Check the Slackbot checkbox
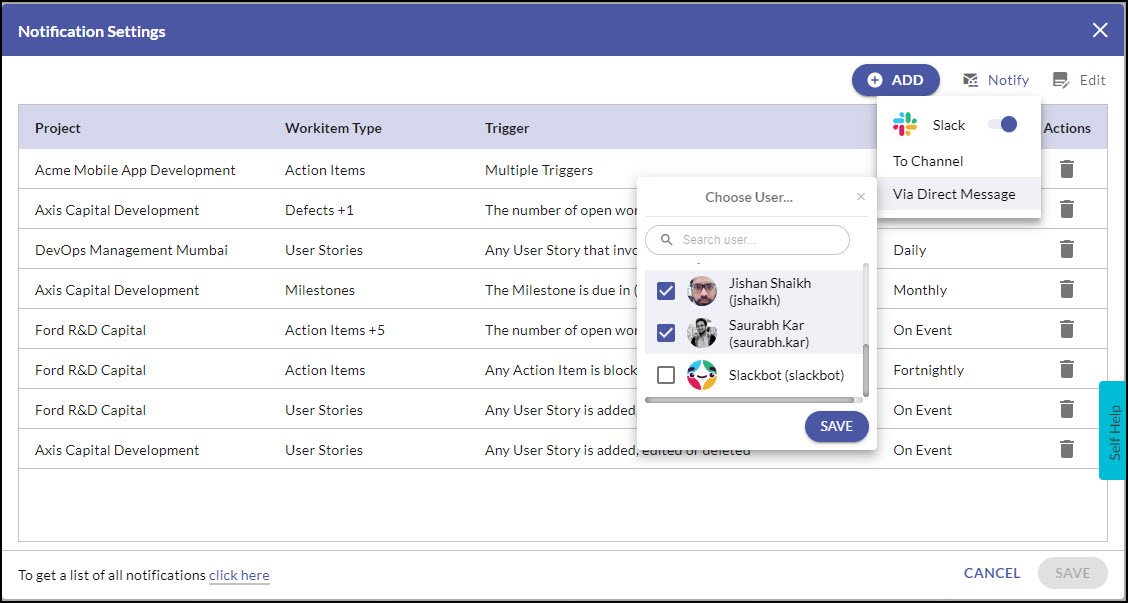 point(666,375)
